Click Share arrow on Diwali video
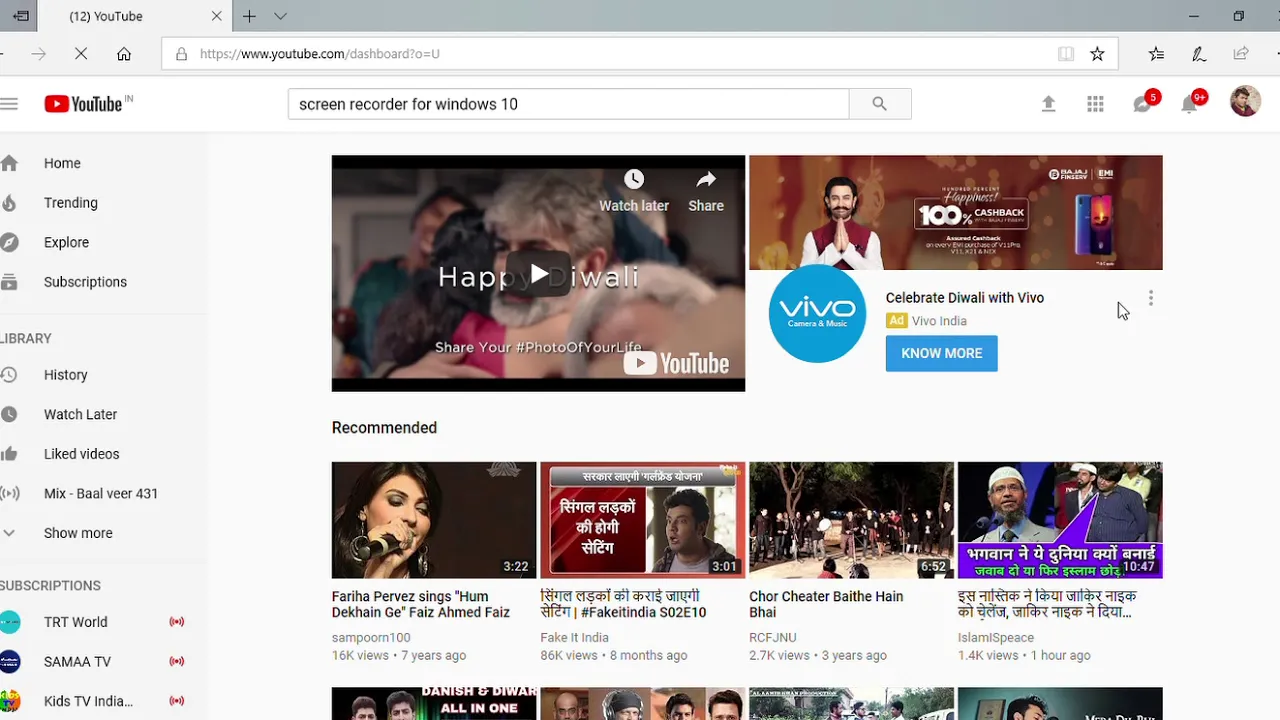 tap(706, 180)
